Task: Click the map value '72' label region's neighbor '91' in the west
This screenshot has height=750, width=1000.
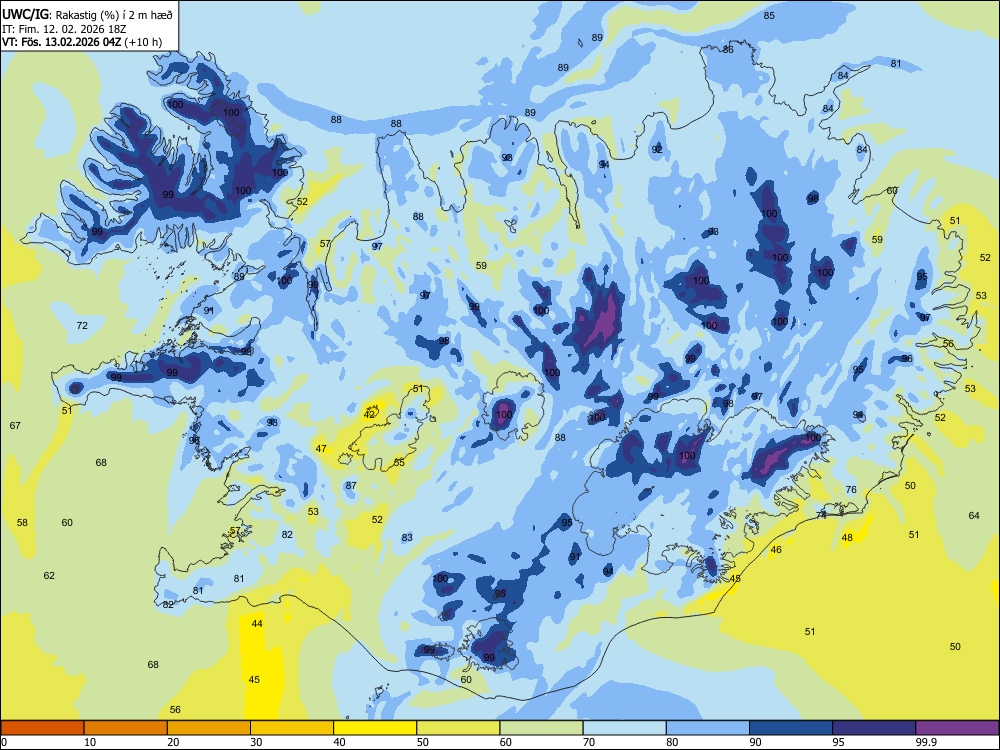Action: (209, 310)
